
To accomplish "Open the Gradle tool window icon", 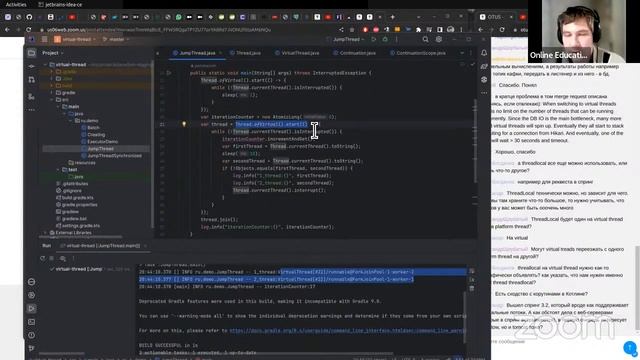I will 484,67.
